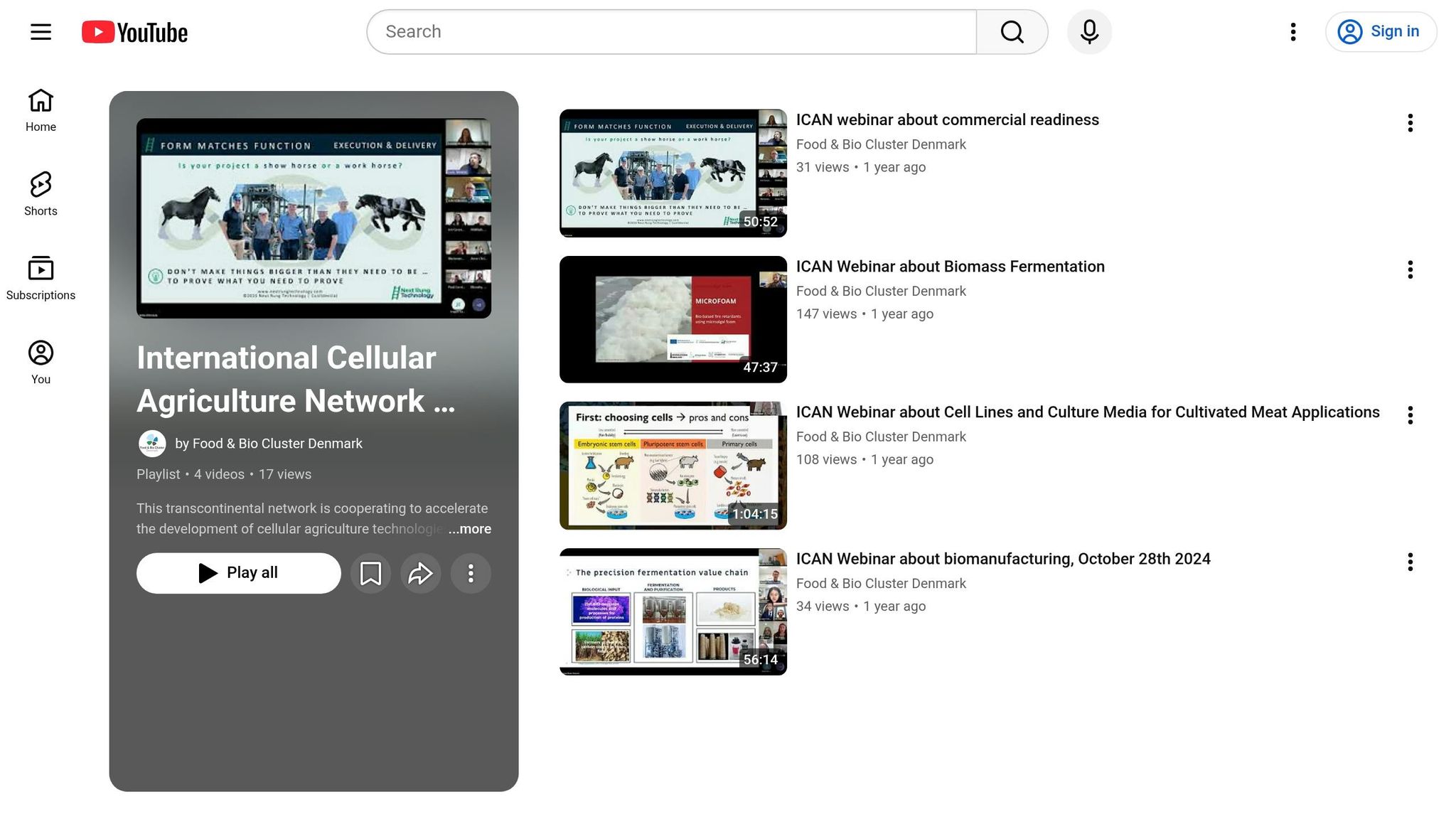Open options for Biomass Fermentation webinar
The image size is (1456, 819).
tap(1410, 269)
